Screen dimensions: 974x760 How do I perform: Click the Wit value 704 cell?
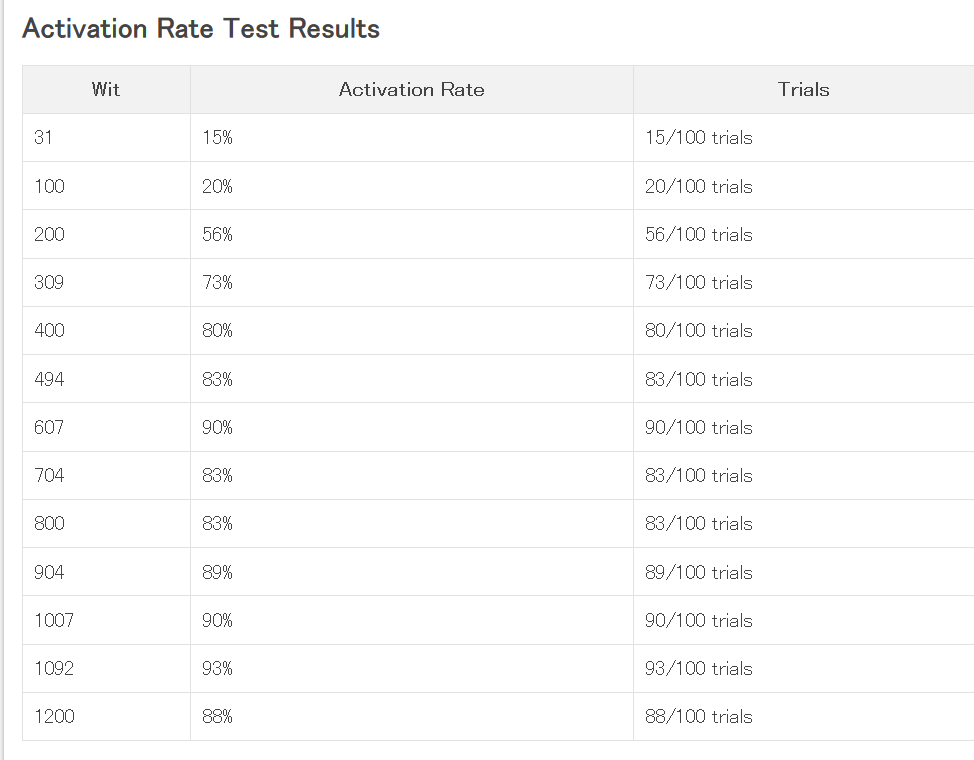pos(106,475)
